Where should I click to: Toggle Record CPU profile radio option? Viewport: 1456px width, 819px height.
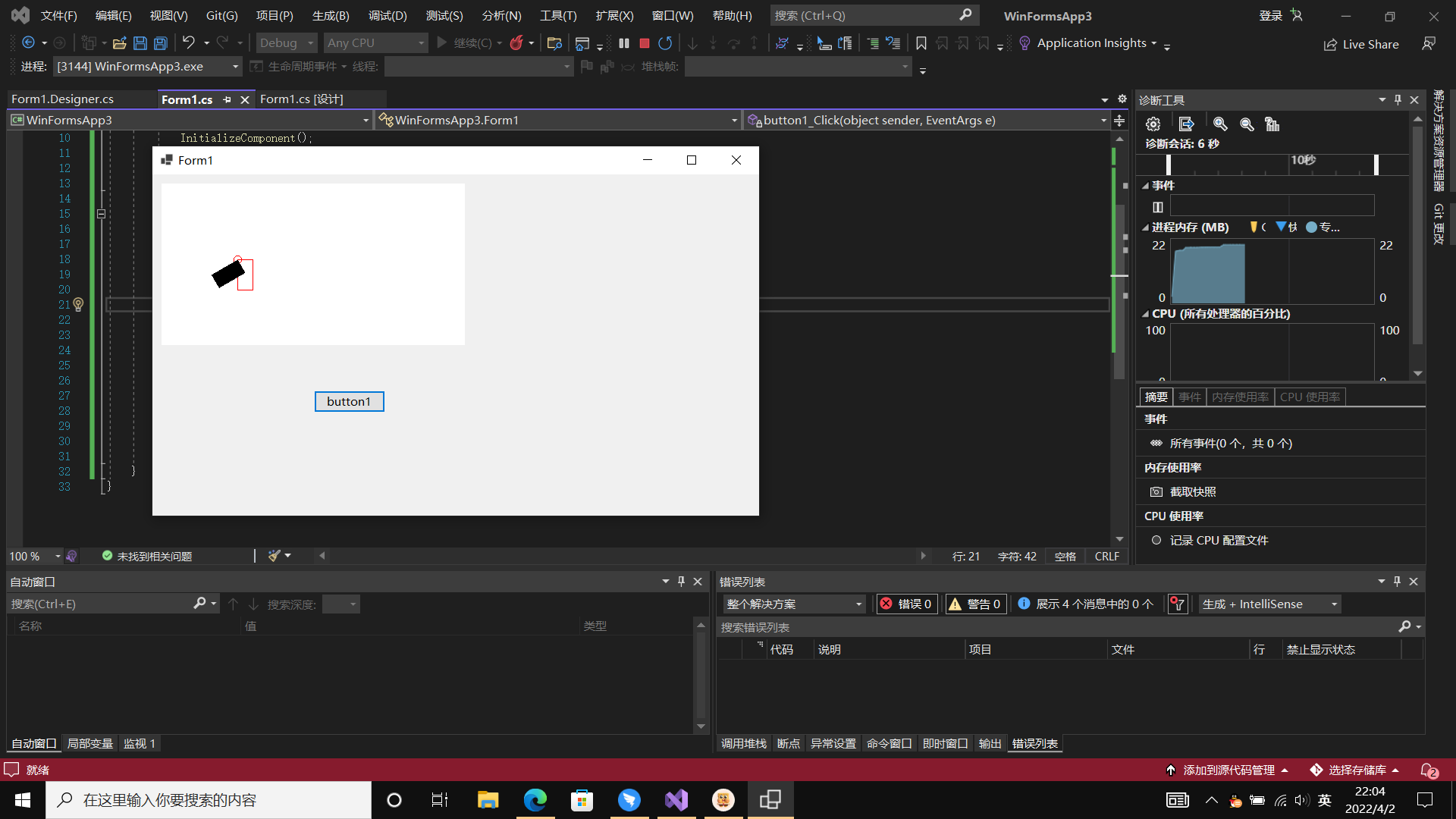(1156, 540)
